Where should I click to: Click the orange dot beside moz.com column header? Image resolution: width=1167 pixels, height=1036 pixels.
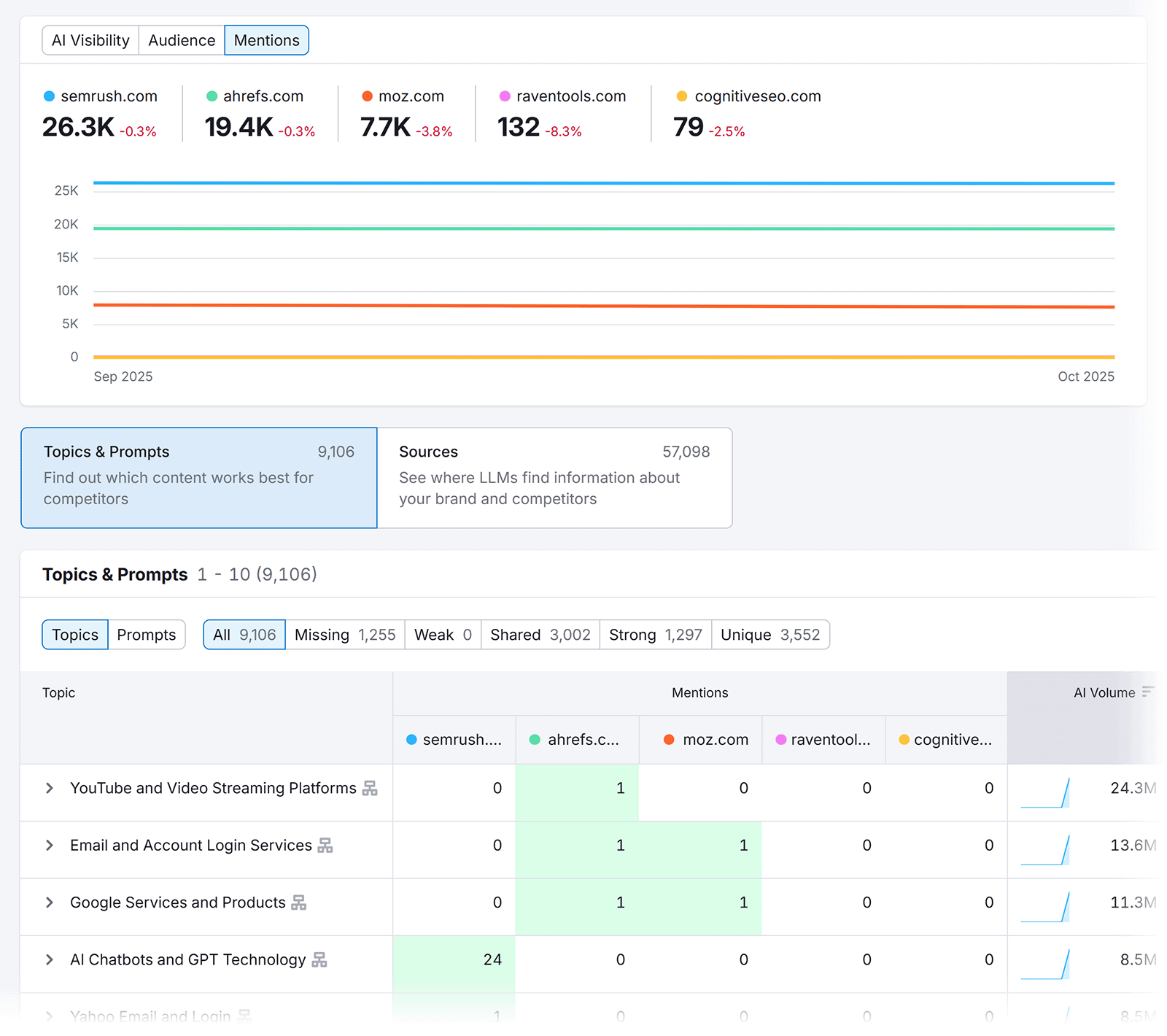pos(669,739)
